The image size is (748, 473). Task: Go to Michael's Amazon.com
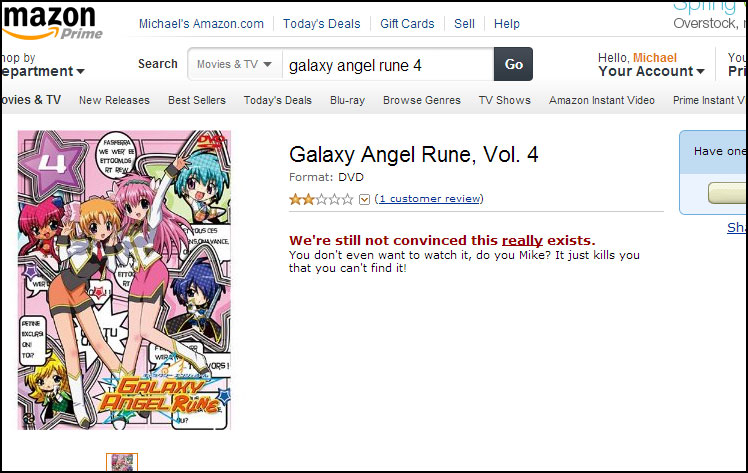201,24
